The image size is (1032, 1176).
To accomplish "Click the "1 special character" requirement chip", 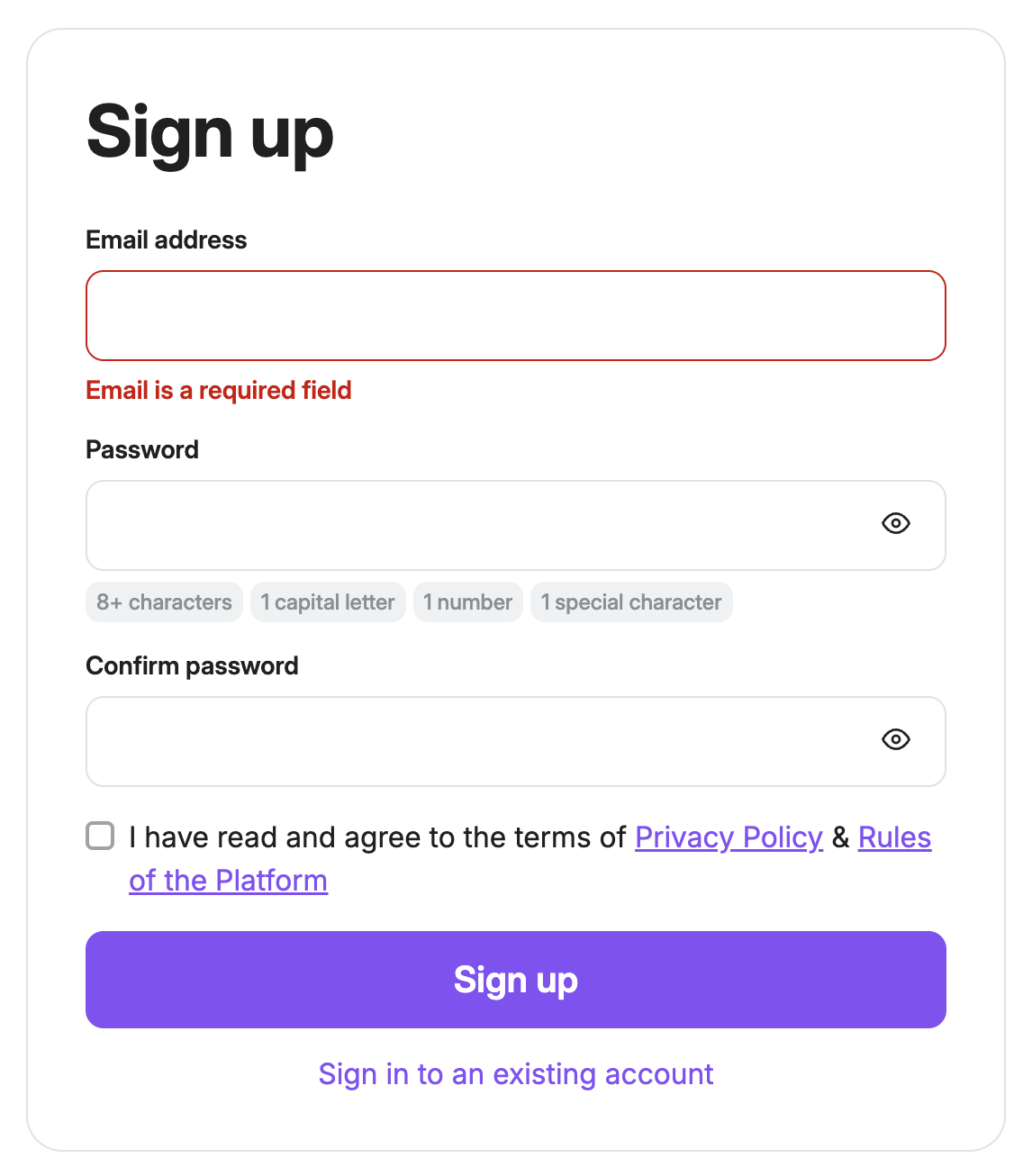I will pyautogui.click(x=631, y=602).
